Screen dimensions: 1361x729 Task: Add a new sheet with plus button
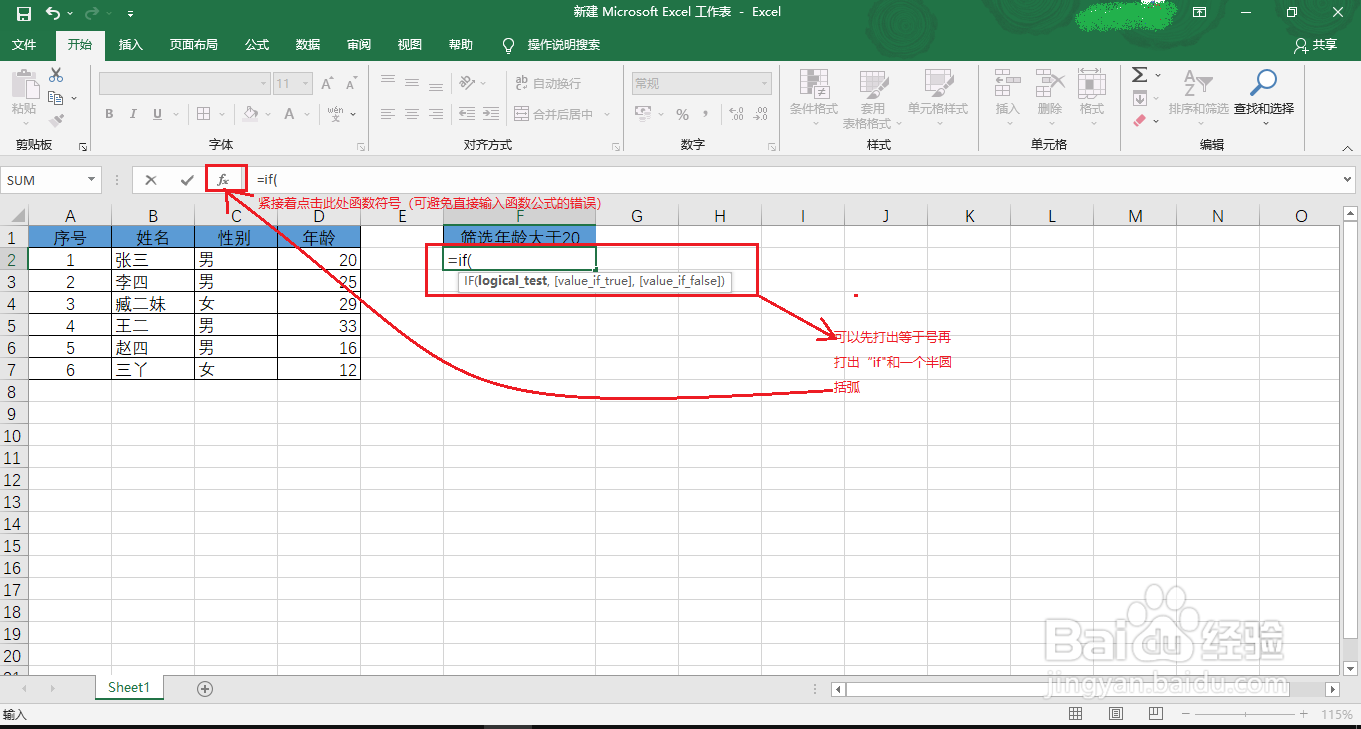pyautogui.click(x=205, y=689)
